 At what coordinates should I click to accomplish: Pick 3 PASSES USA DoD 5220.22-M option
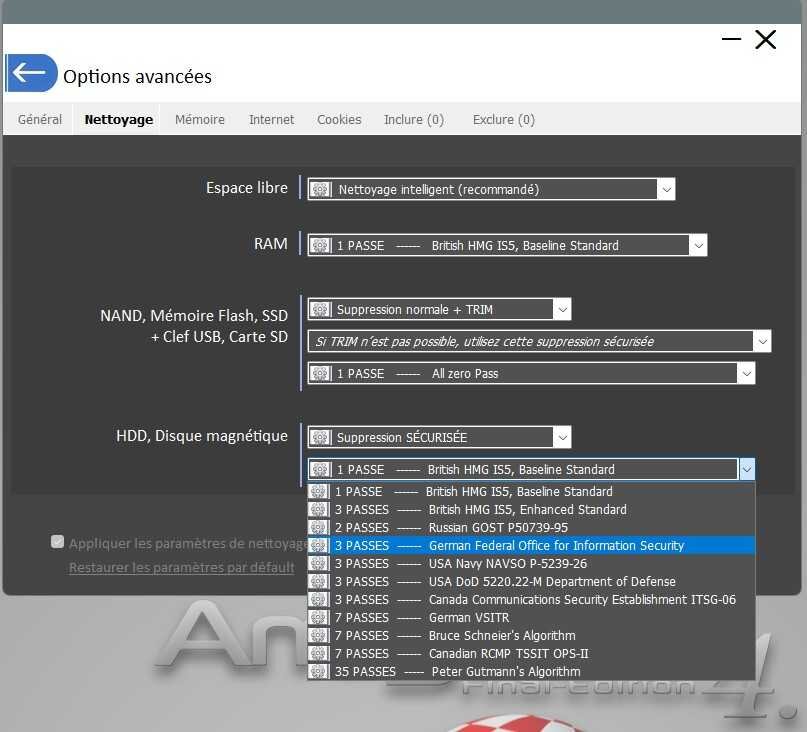pyautogui.click(x=531, y=582)
